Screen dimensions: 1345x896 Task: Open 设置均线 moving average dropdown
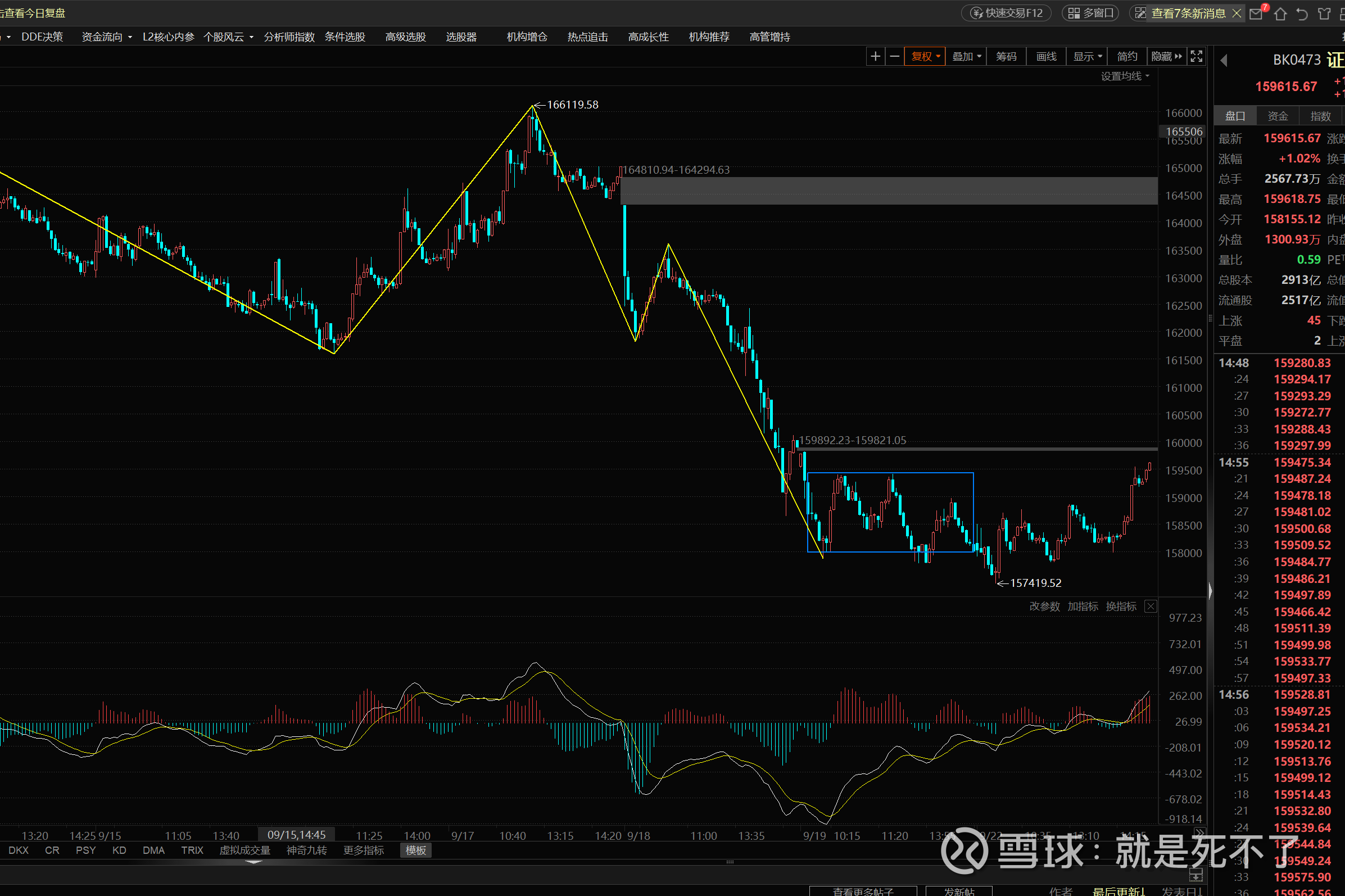click(1125, 76)
